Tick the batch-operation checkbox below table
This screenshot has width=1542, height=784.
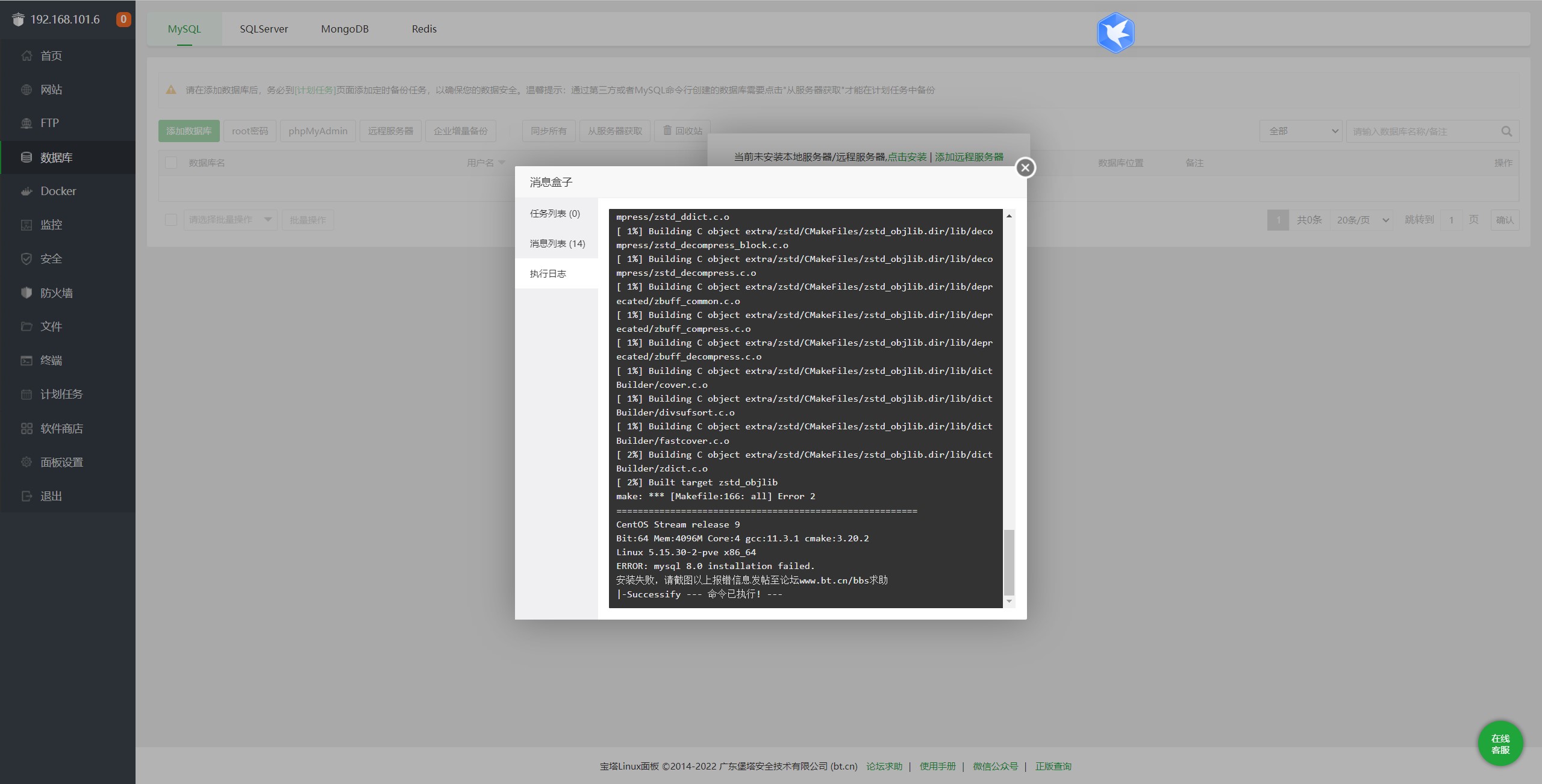[x=171, y=220]
